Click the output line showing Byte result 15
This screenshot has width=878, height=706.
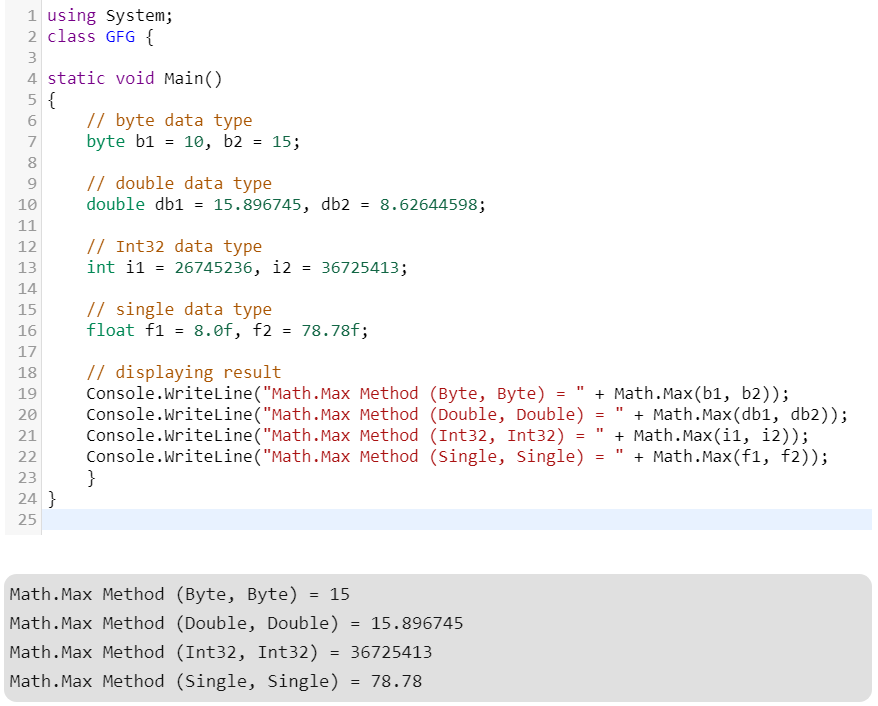[x=180, y=594]
